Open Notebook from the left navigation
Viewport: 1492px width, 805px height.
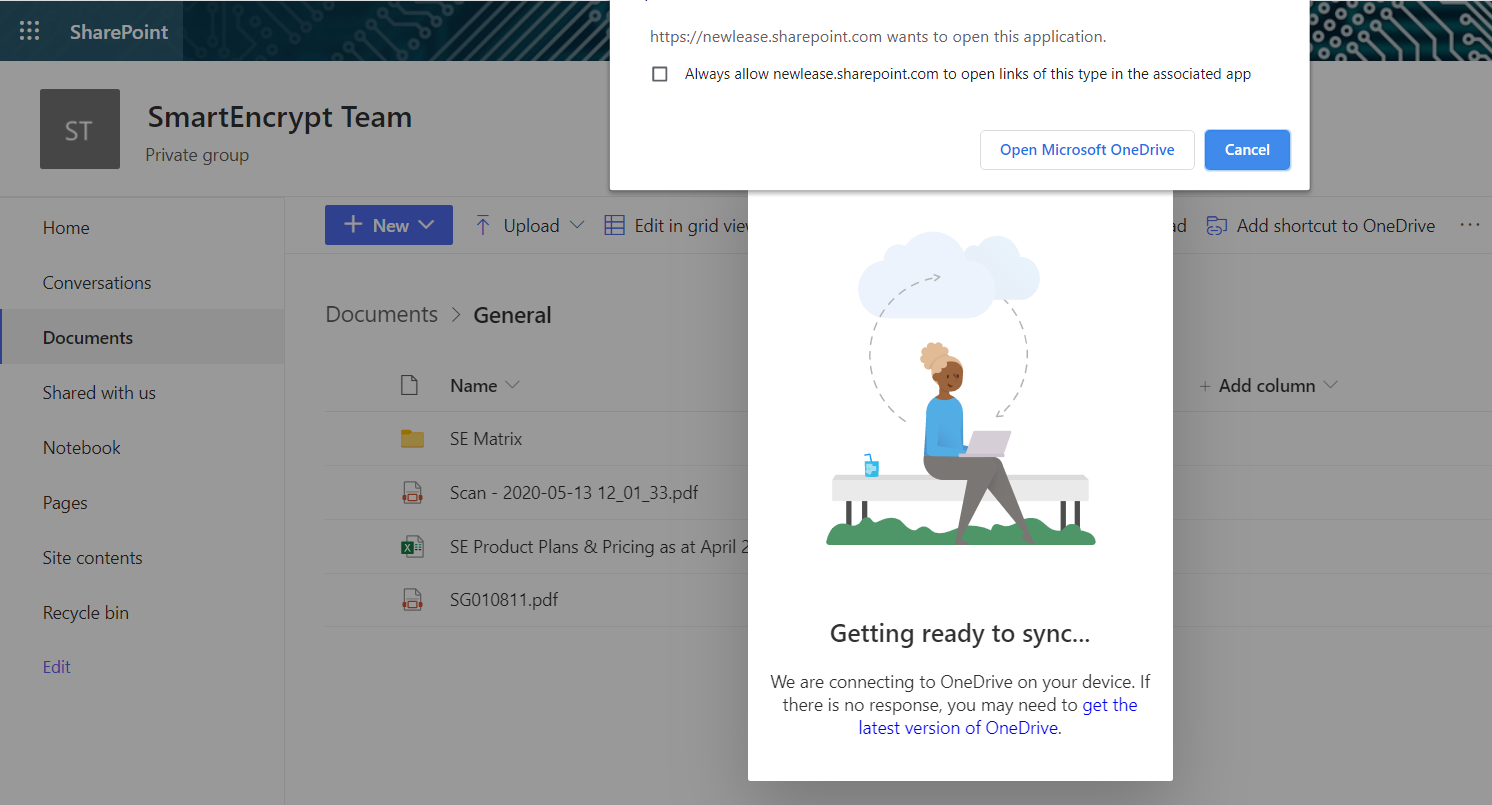pos(82,448)
